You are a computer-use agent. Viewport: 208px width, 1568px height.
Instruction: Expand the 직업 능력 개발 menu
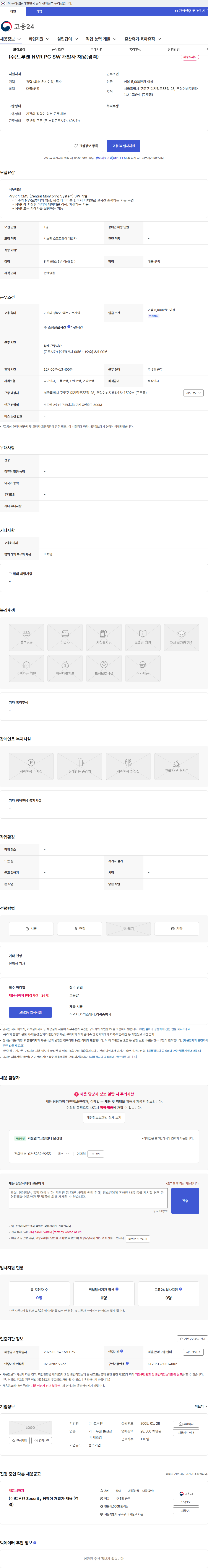(x=101, y=39)
